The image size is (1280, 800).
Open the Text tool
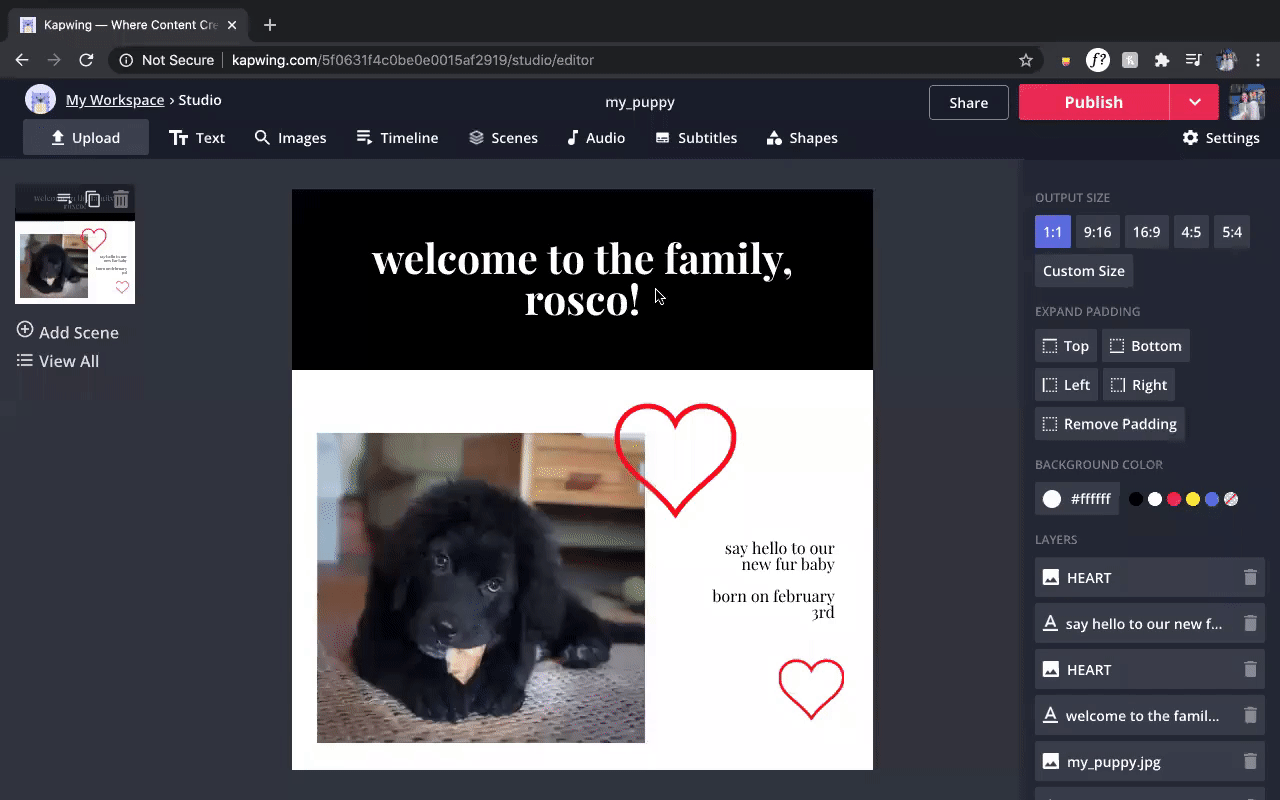pyautogui.click(x=197, y=137)
